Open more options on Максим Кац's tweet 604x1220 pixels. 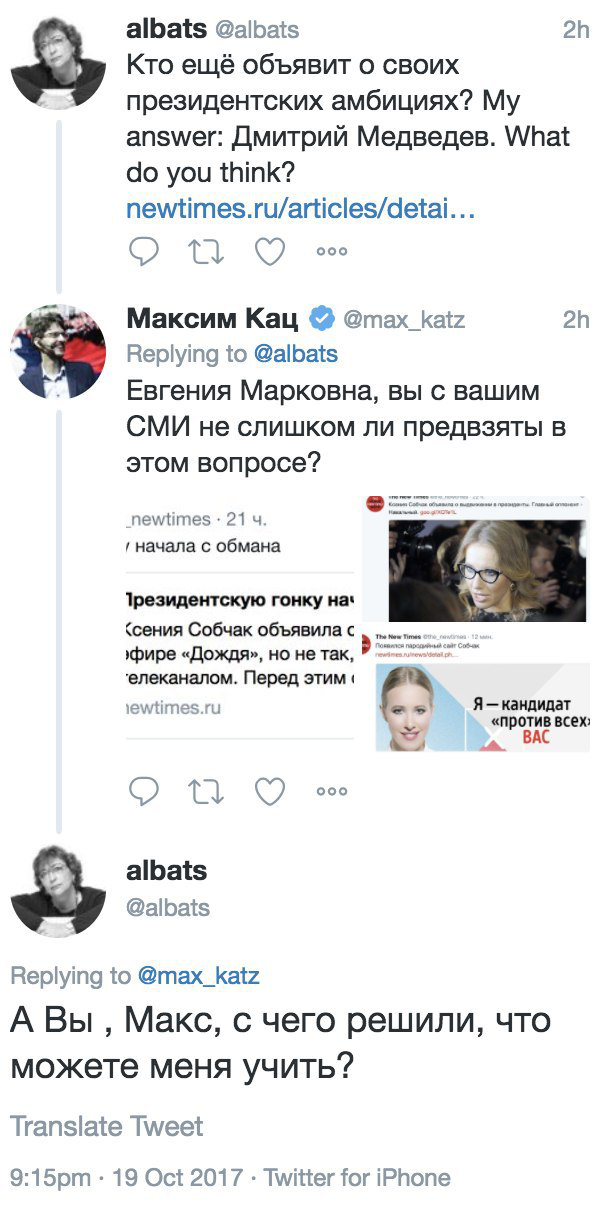click(331, 791)
